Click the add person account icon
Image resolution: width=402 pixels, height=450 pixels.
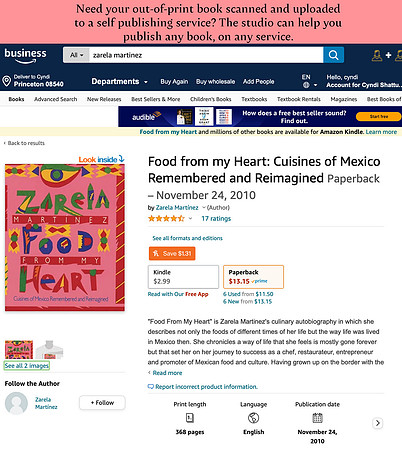point(381,55)
